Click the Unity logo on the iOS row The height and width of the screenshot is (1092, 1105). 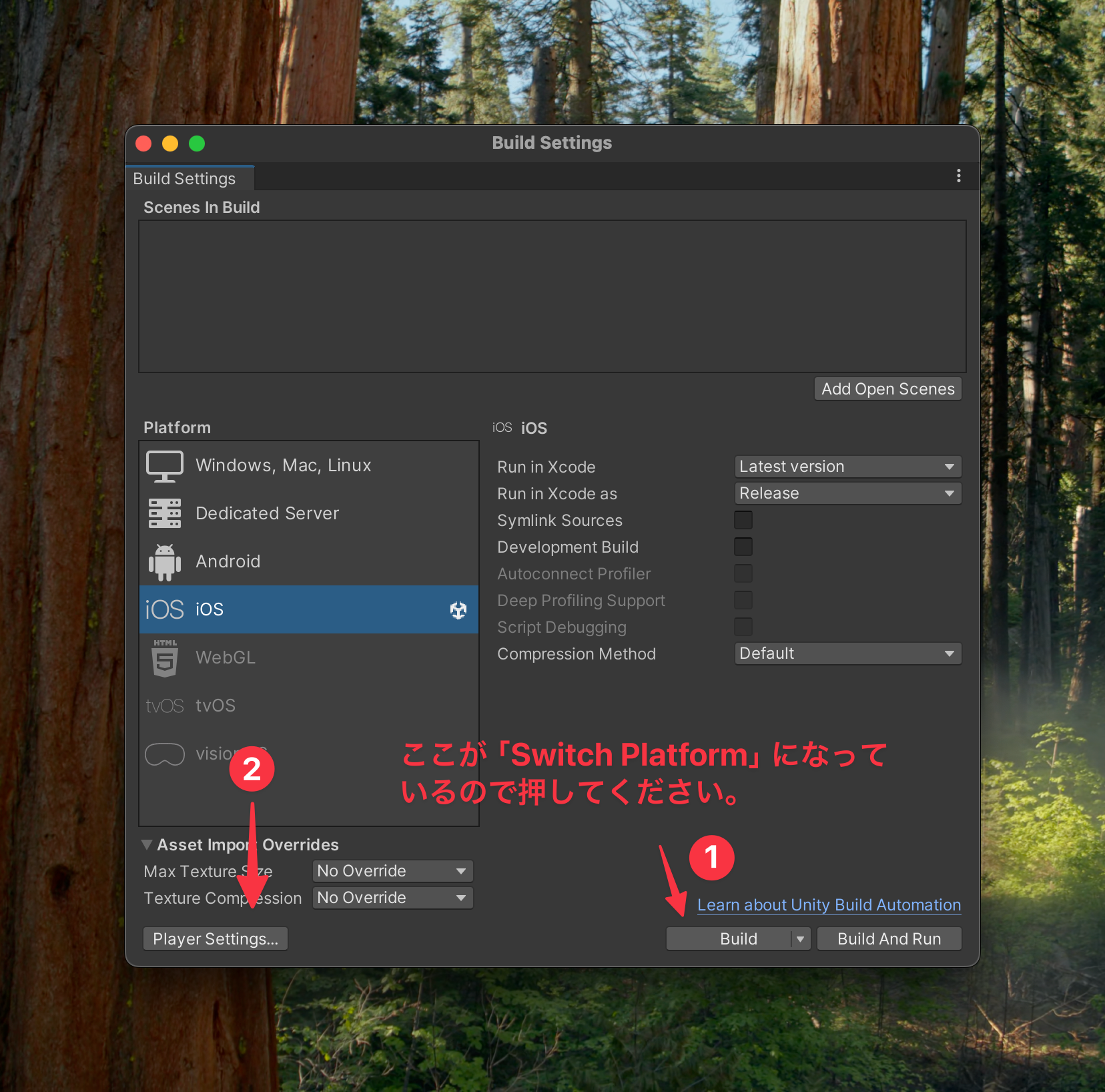[458, 610]
